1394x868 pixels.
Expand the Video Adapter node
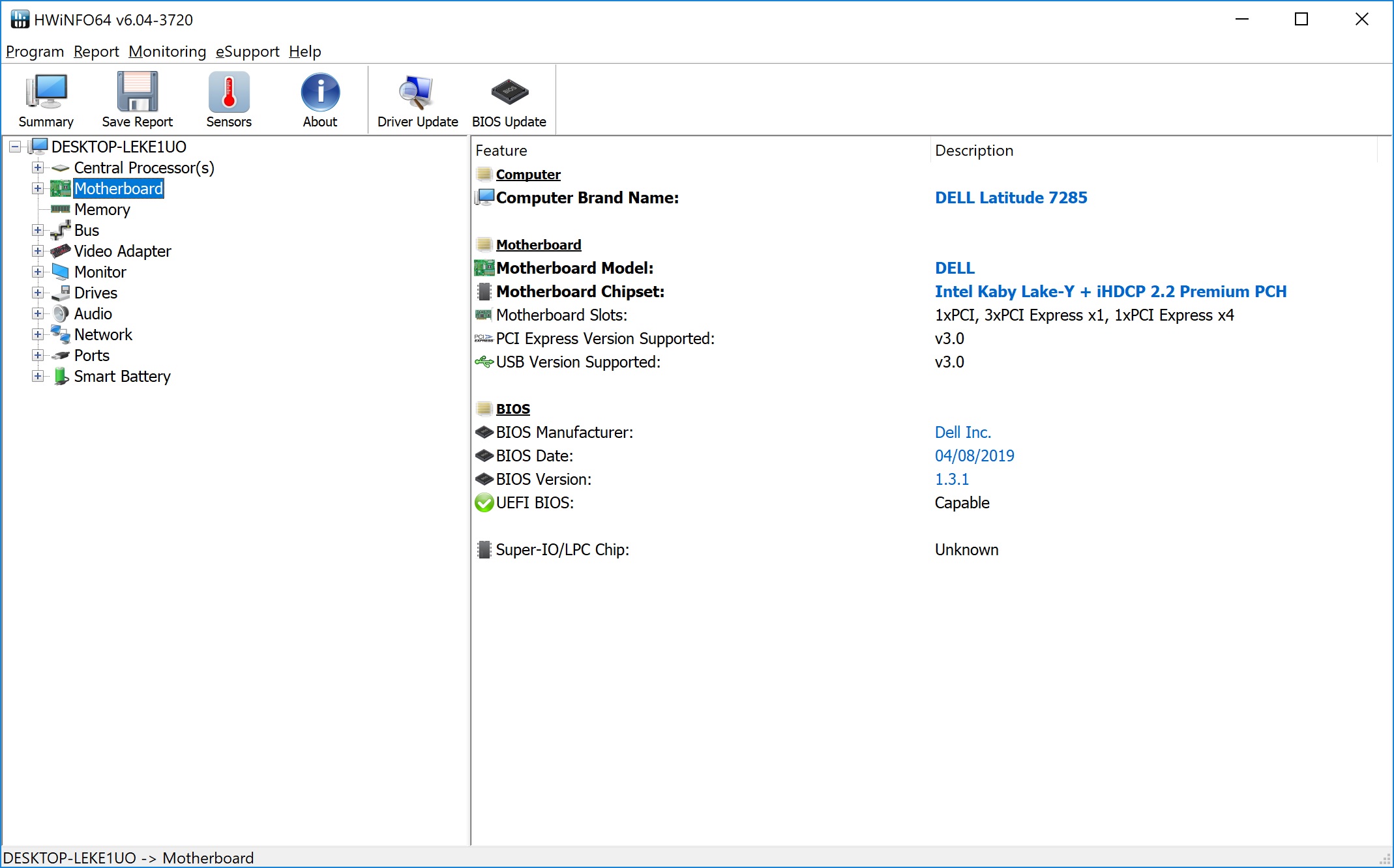pyautogui.click(x=38, y=251)
